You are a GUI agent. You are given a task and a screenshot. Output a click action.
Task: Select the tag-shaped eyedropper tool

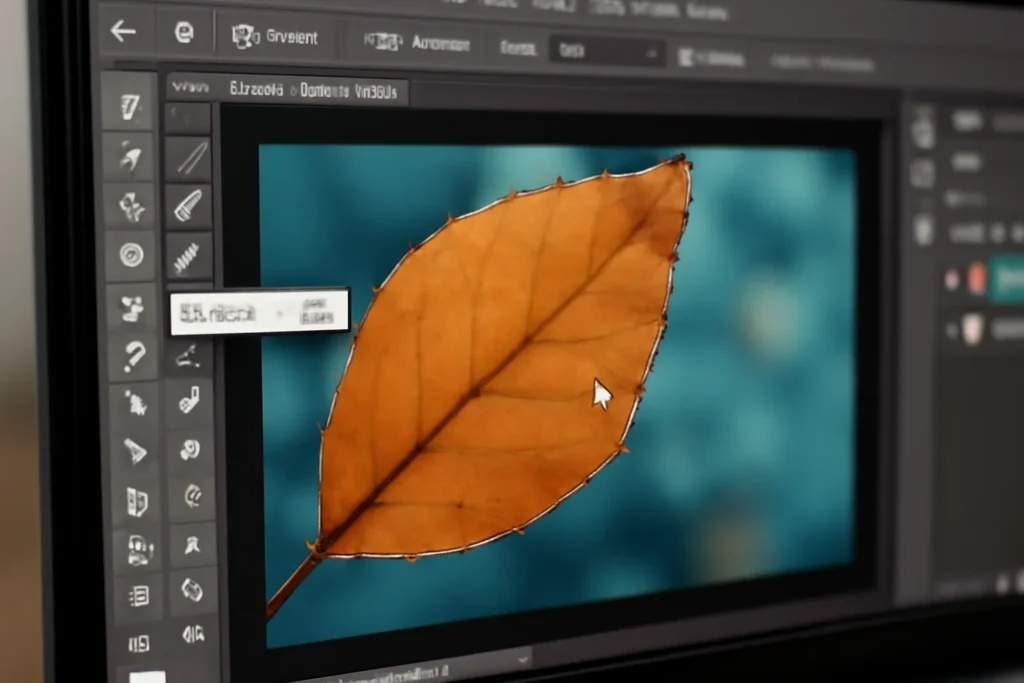pos(189,400)
